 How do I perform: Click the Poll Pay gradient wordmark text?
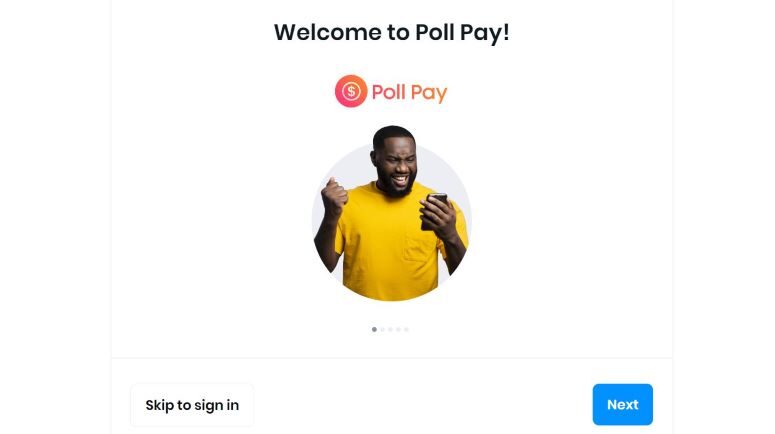coord(409,92)
